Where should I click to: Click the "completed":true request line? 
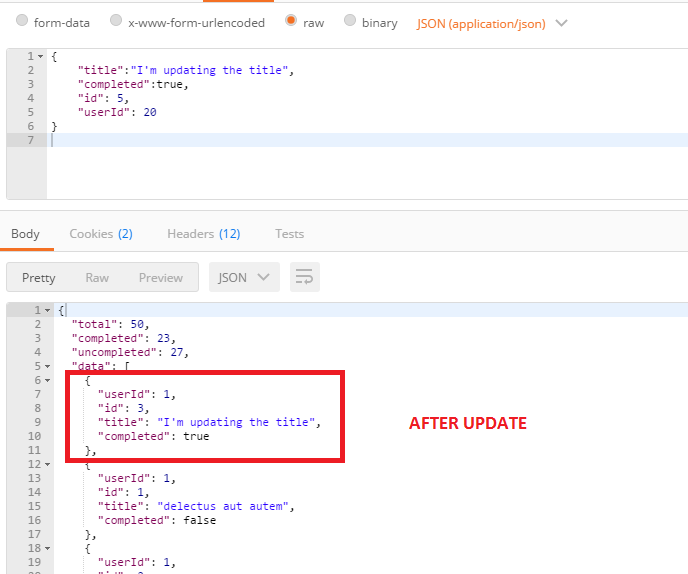pyautogui.click(x=133, y=84)
